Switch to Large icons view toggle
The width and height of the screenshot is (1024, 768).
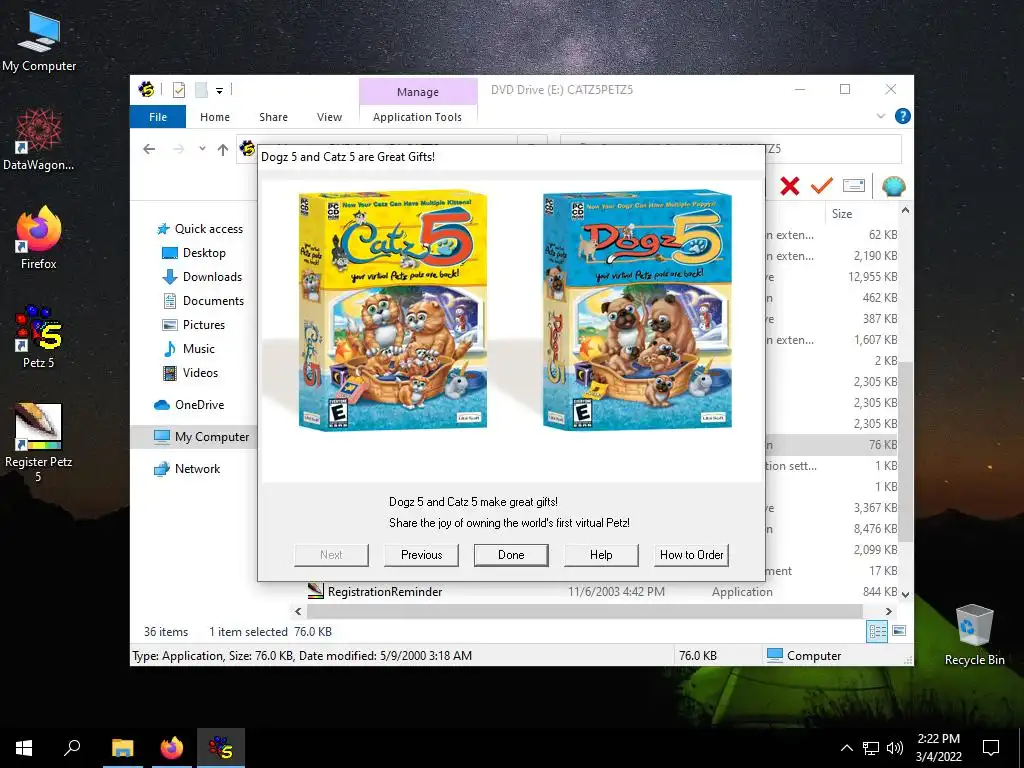point(899,631)
